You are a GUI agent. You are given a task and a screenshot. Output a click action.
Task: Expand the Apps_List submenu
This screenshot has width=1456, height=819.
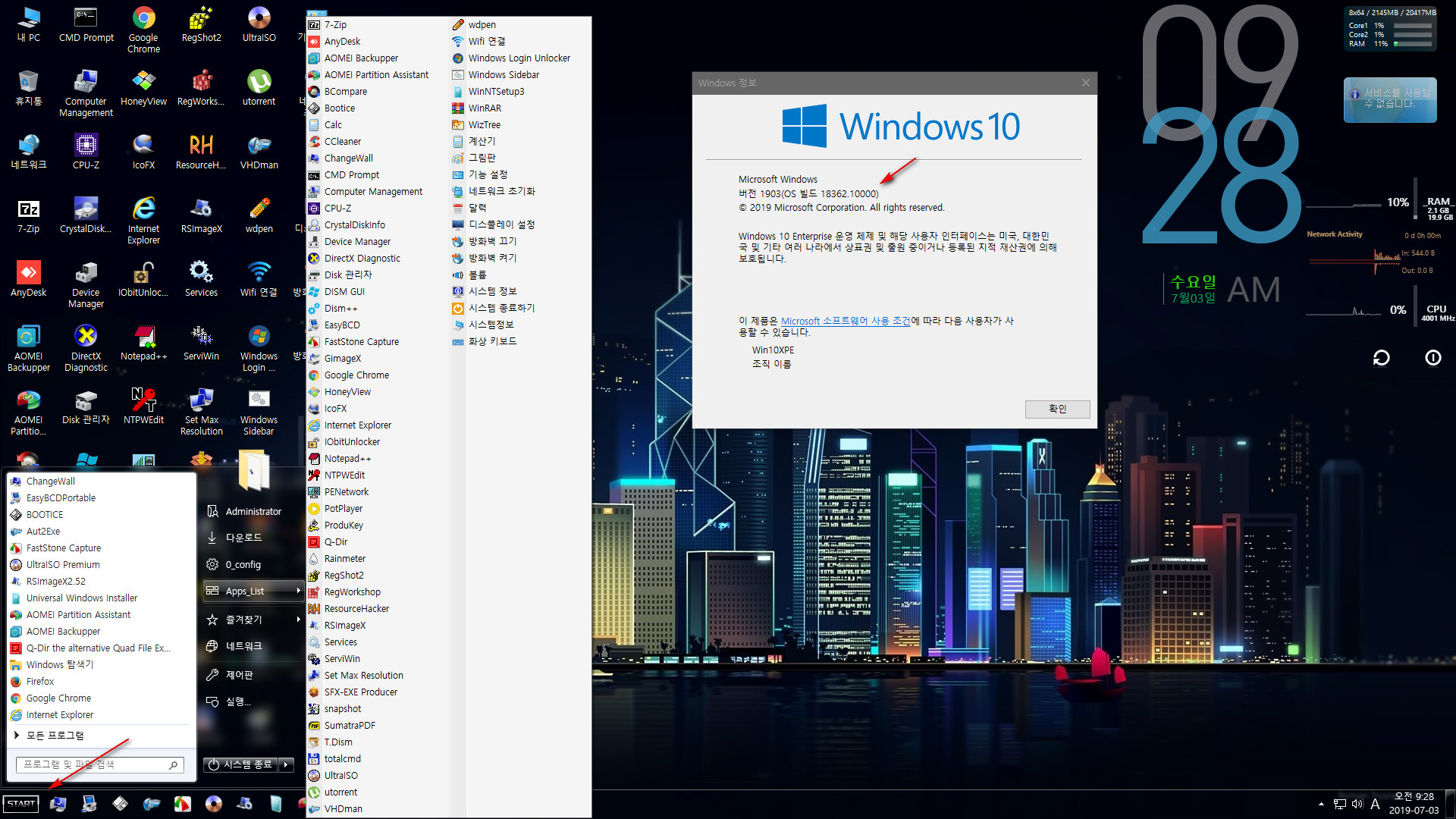pos(253,591)
